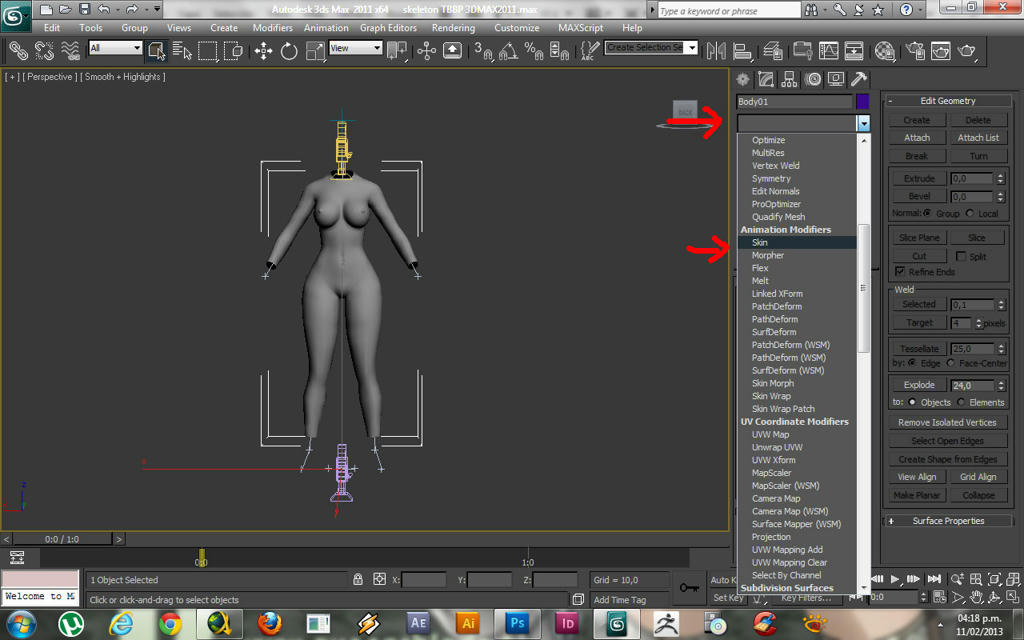The width and height of the screenshot is (1024, 640).
Task: Select the Tessellate by Edge radio button
Action: (x=912, y=362)
